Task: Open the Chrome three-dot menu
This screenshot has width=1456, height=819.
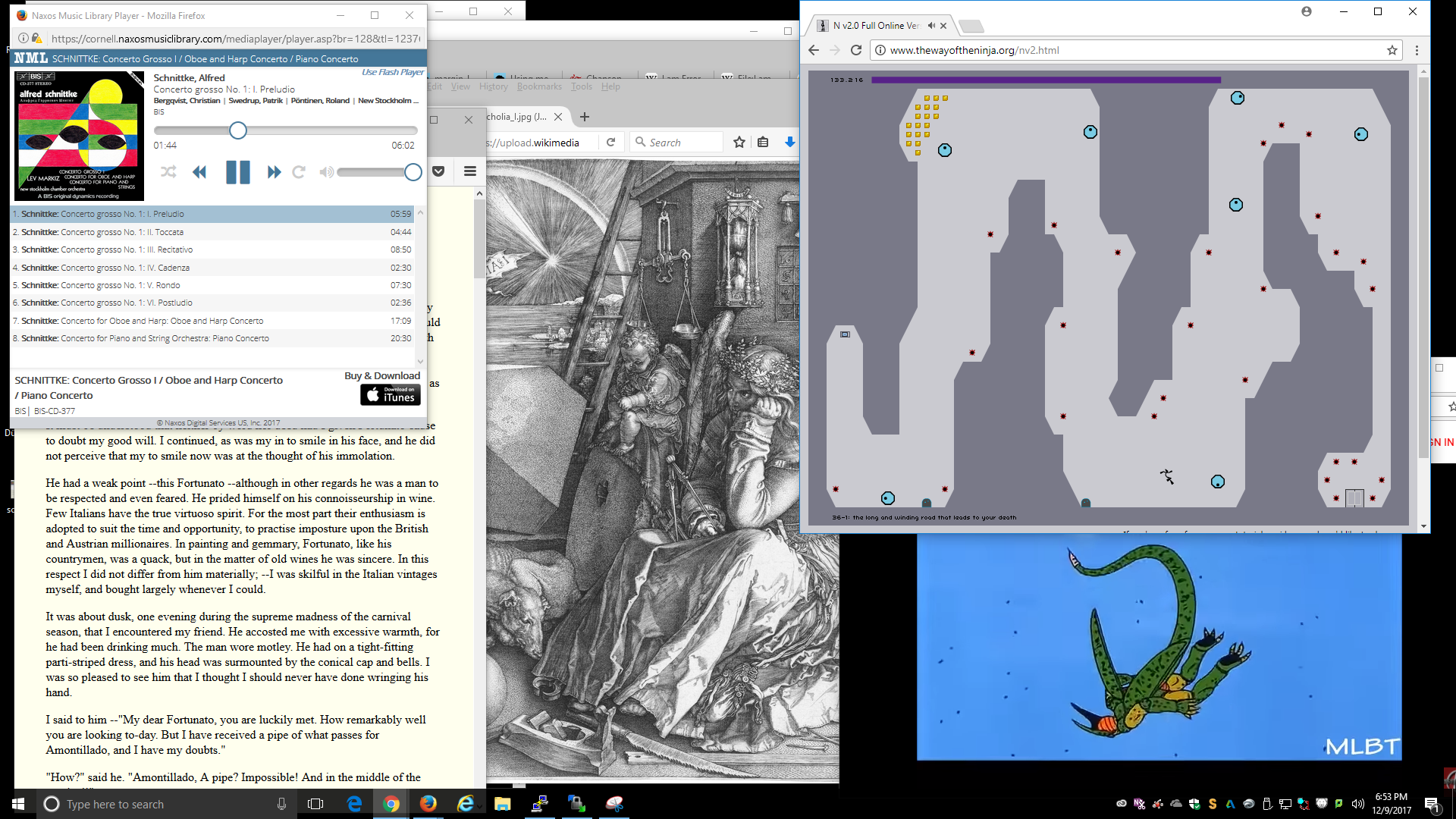Action: 1417,50
